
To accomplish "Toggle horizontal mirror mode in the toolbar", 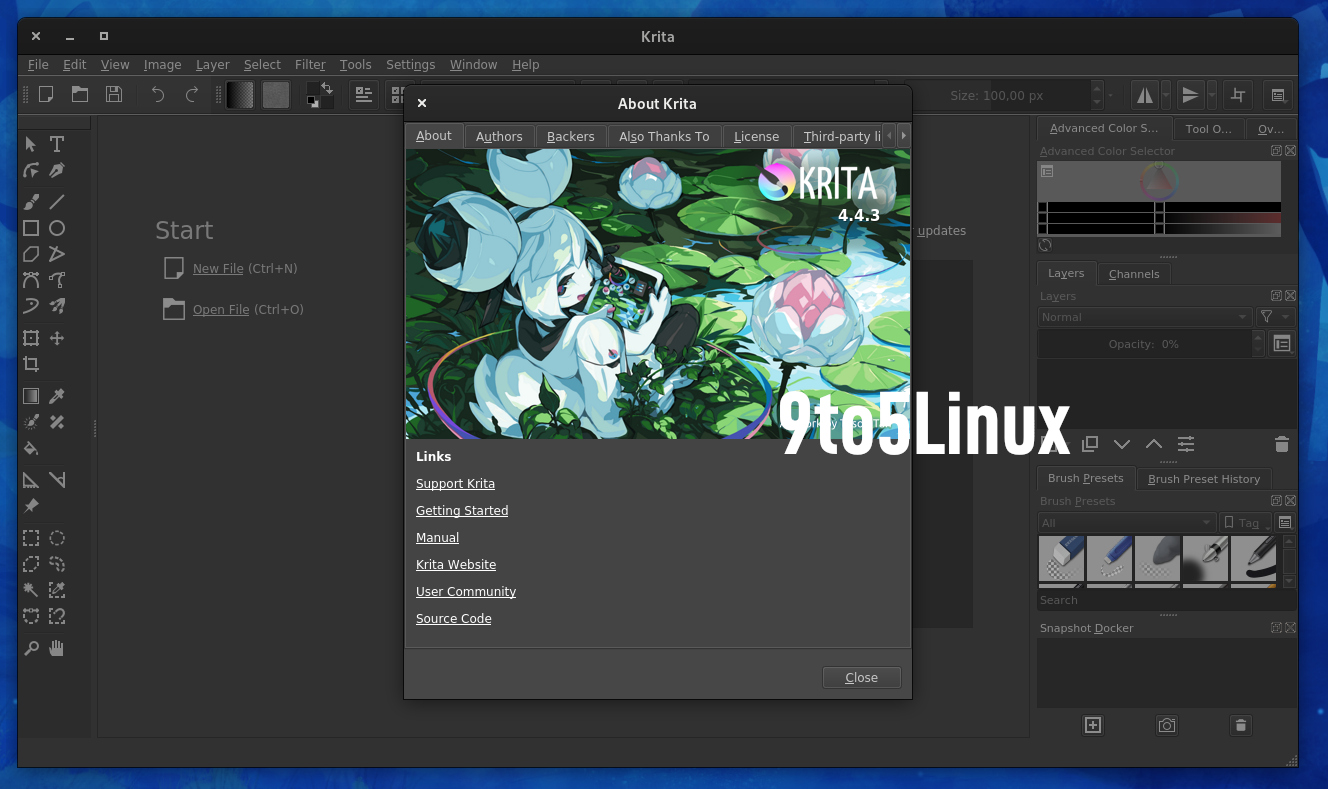I will 1145,94.
